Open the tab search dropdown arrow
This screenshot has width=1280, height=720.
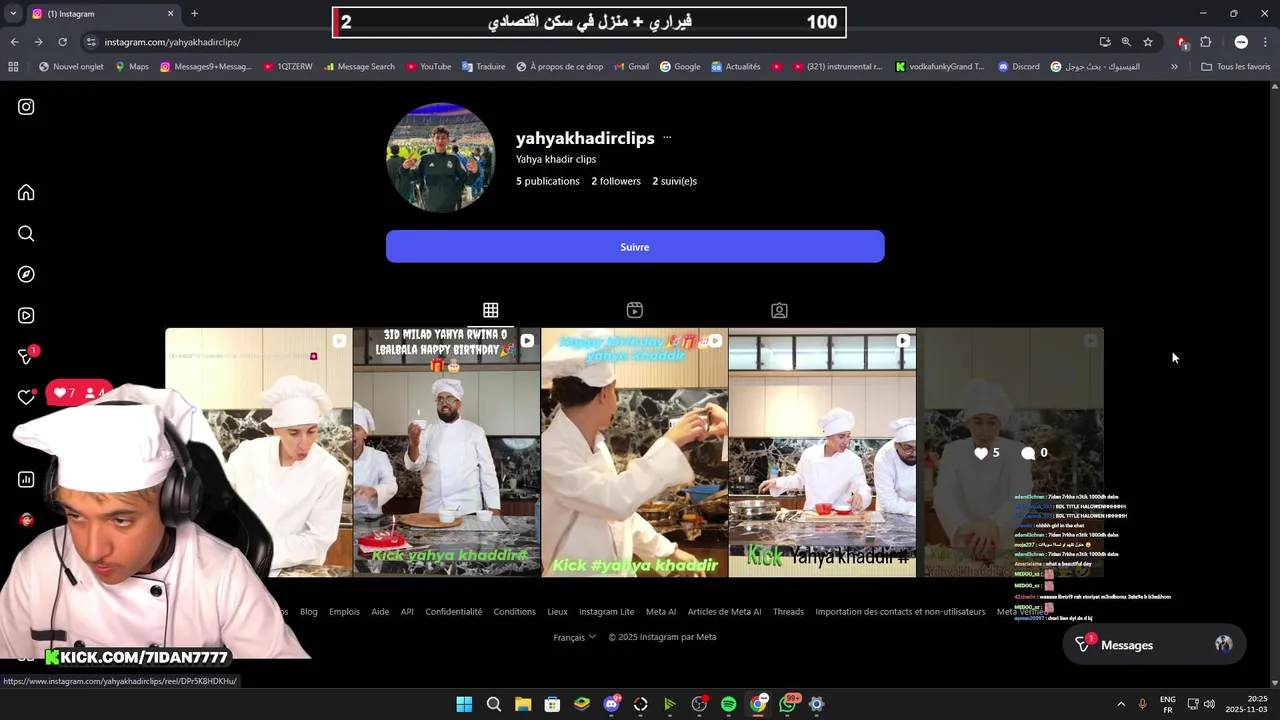[13, 13]
